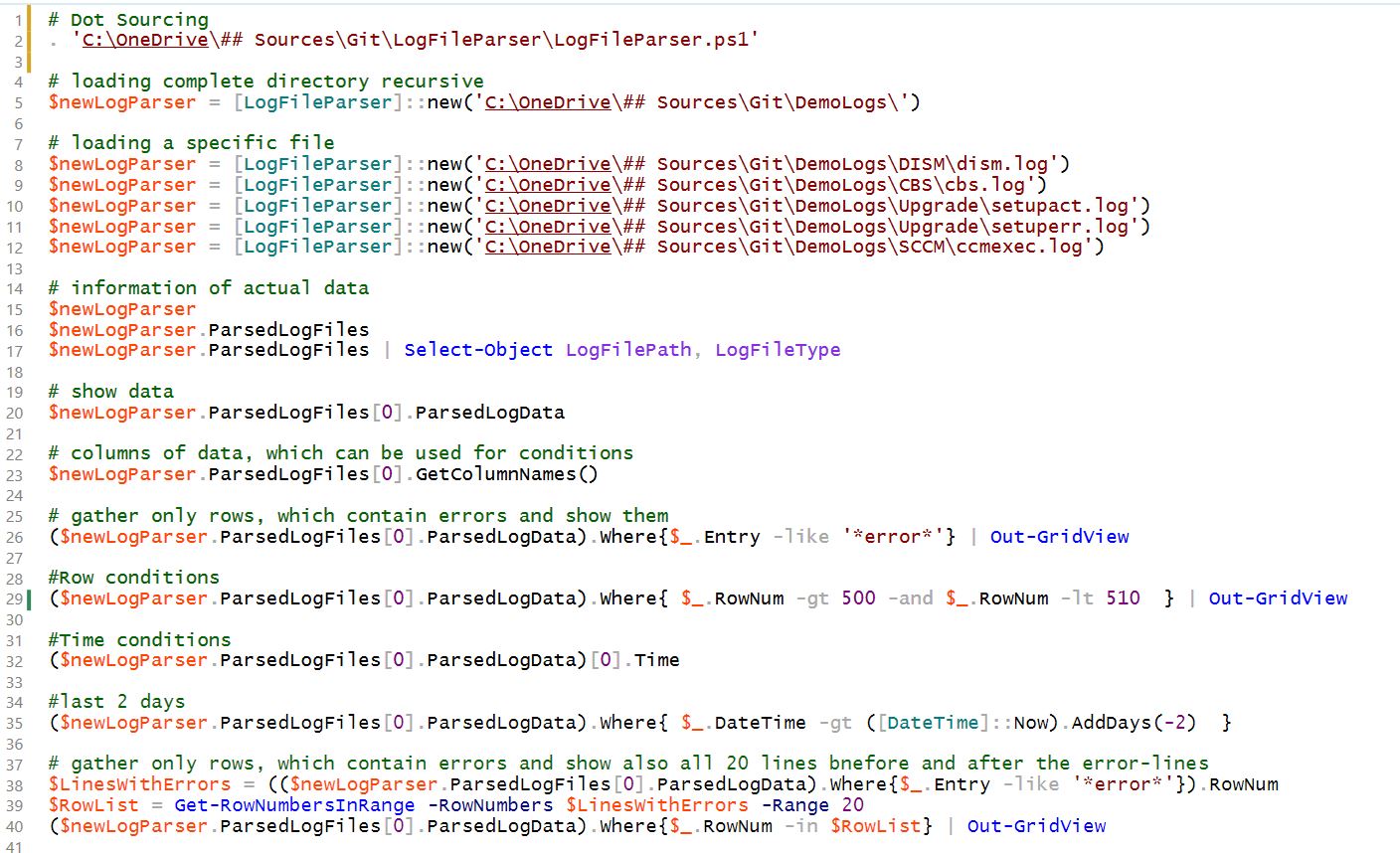Click the '-and' operator in line 29

[911, 598]
